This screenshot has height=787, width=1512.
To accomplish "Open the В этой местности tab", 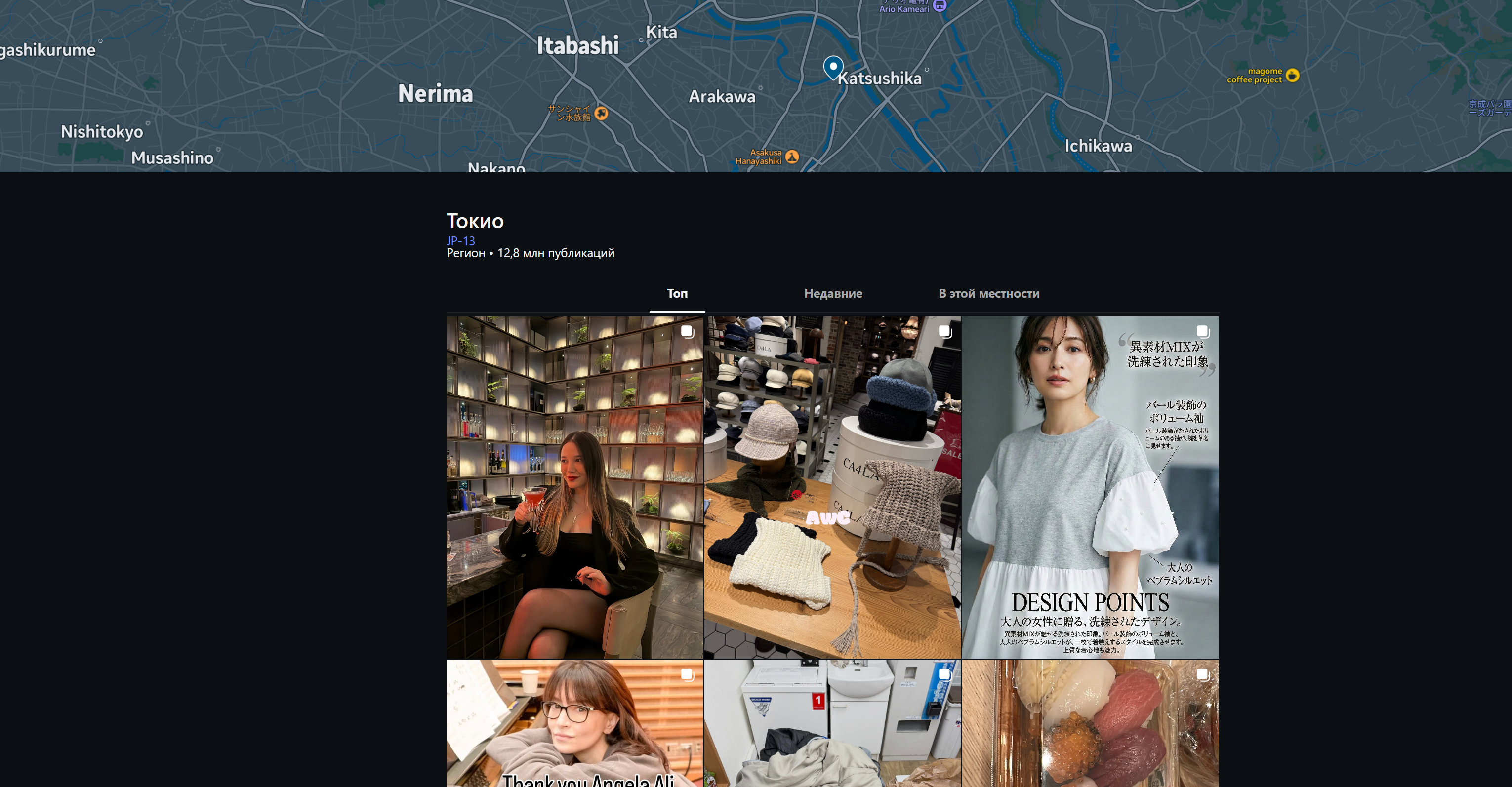I will [x=988, y=293].
